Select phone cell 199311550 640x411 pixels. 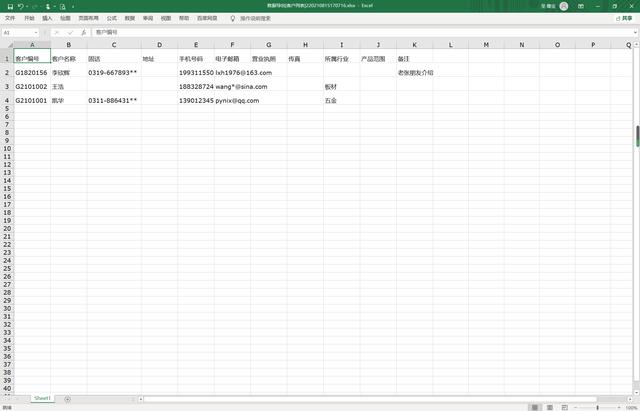pyautogui.click(x=196, y=73)
